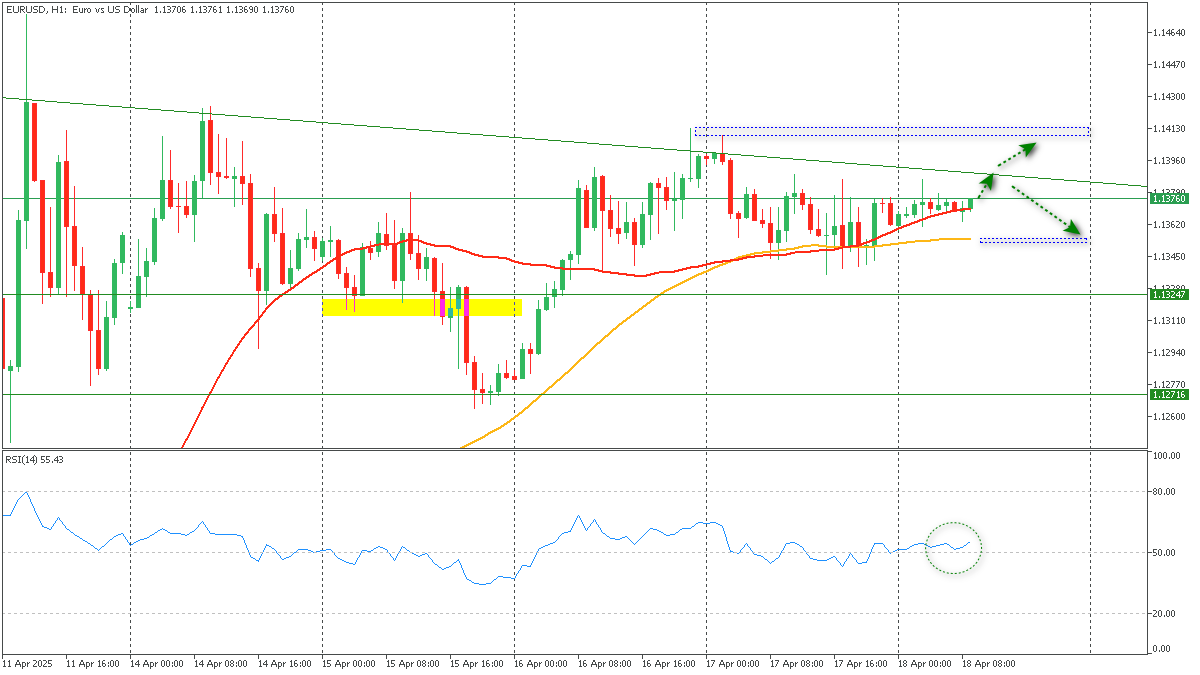Click the 1.14640 value on price axis
Image resolution: width=1200 pixels, height=675 pixels.
[x=1168, y=33]
